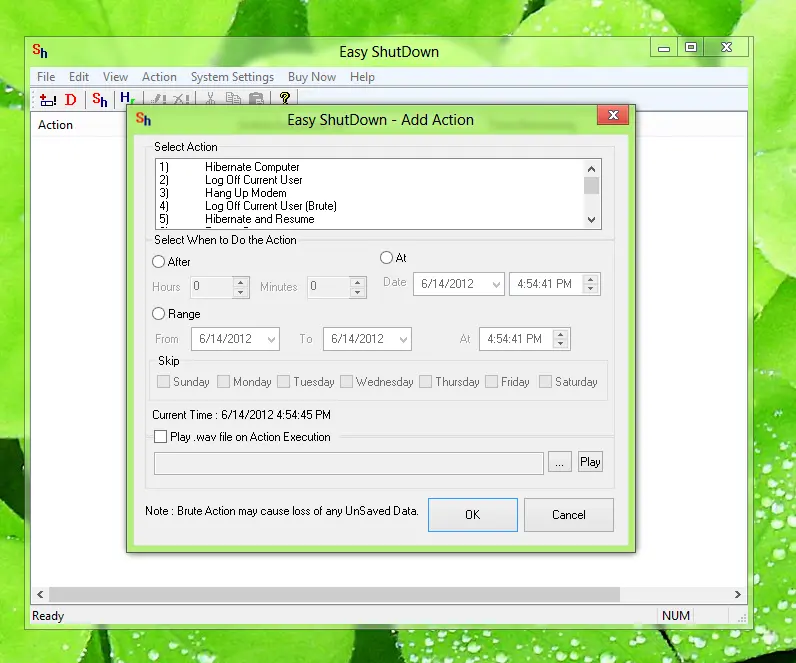Open the System Settings menu
This screenshot has height=663, width=796.
(233, 77)
